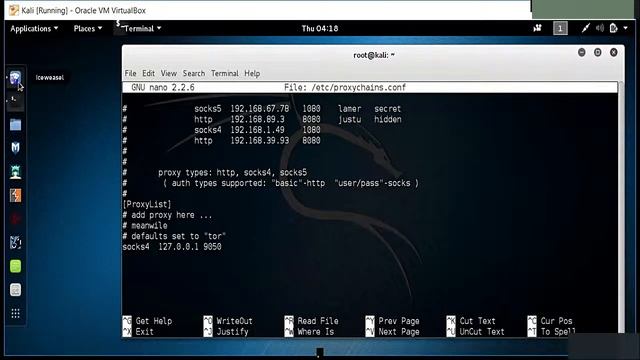Viewport: 640px width, 360px height.
Task: Click the '# defaults set to "tor"' line
Action: coord(174,236)
